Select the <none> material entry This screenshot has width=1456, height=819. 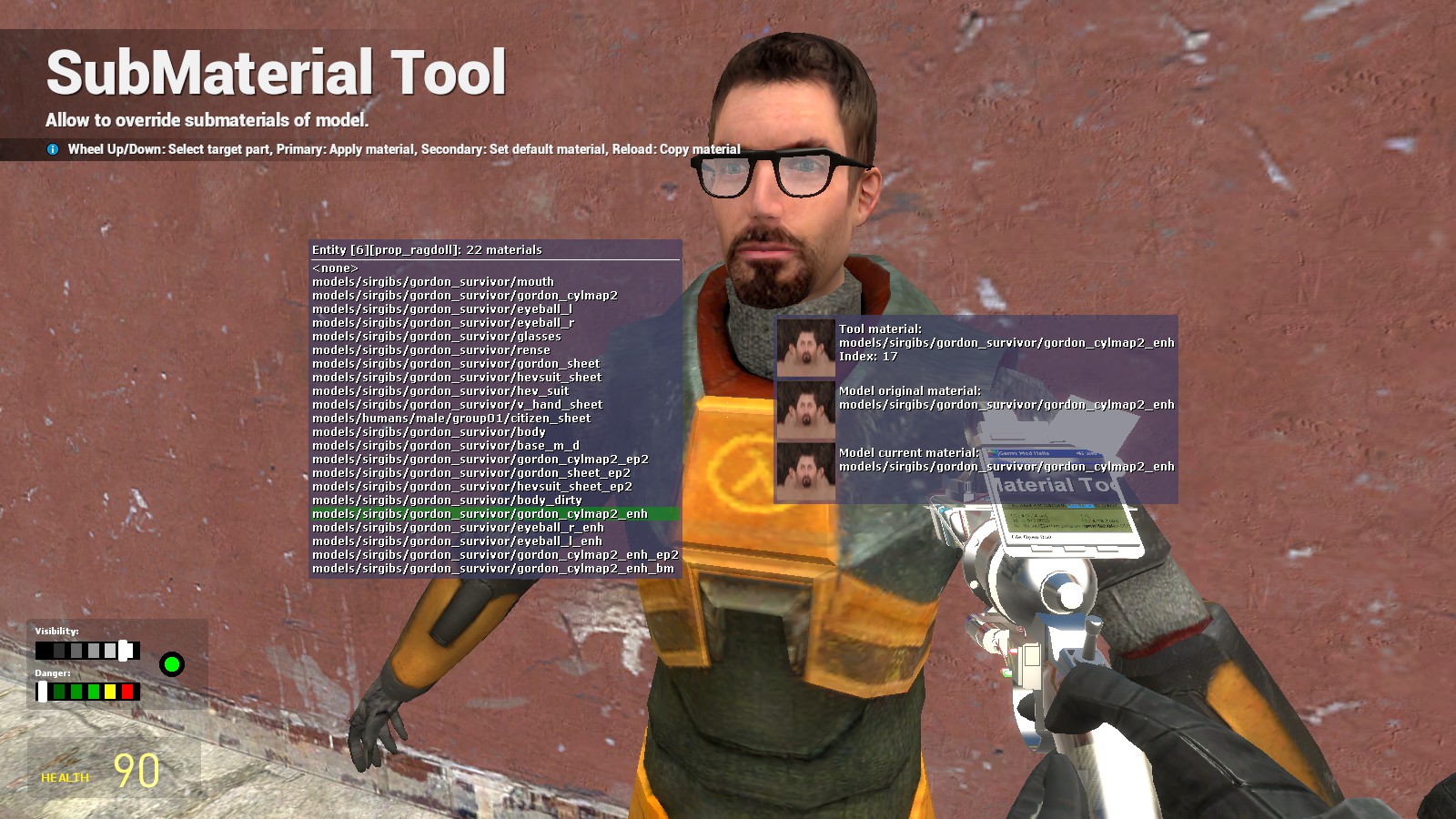[x=495, y=268]
